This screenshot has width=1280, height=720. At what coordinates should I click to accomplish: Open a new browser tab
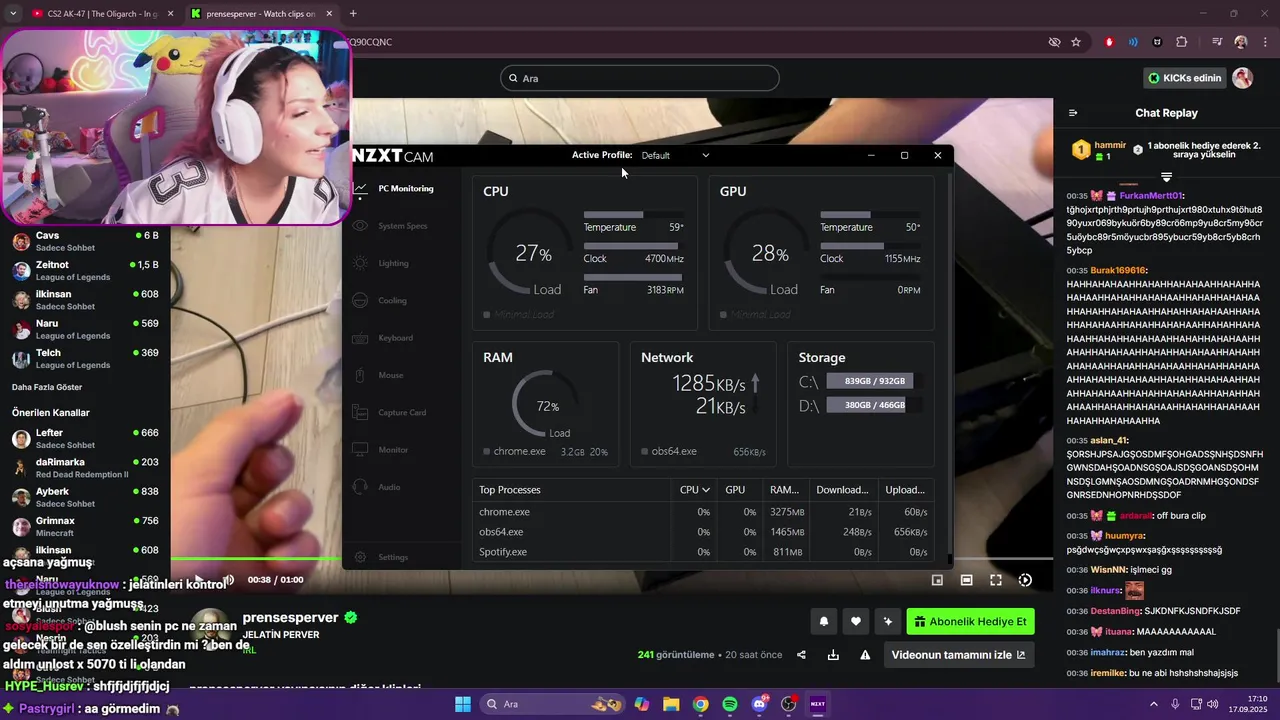point(353,14)
